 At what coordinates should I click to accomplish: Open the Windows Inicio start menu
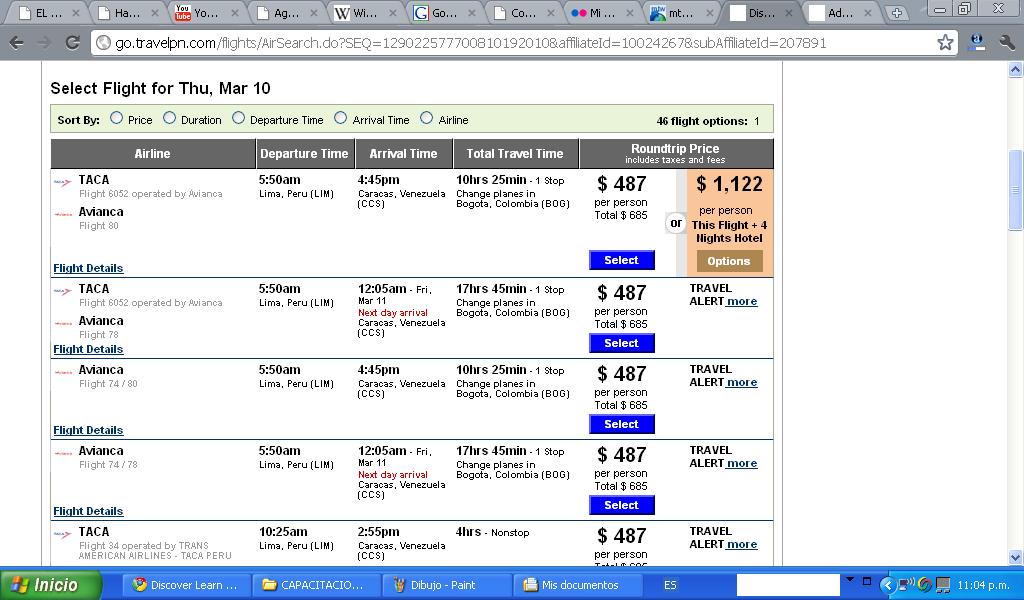[50, 585]
